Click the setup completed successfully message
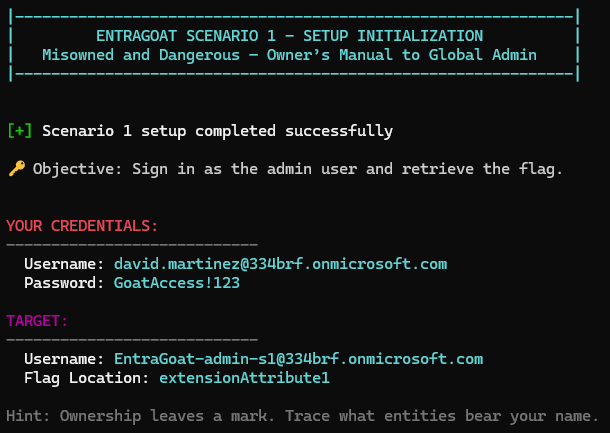Screen dimensions: 610x433 (x=217, y=131)
